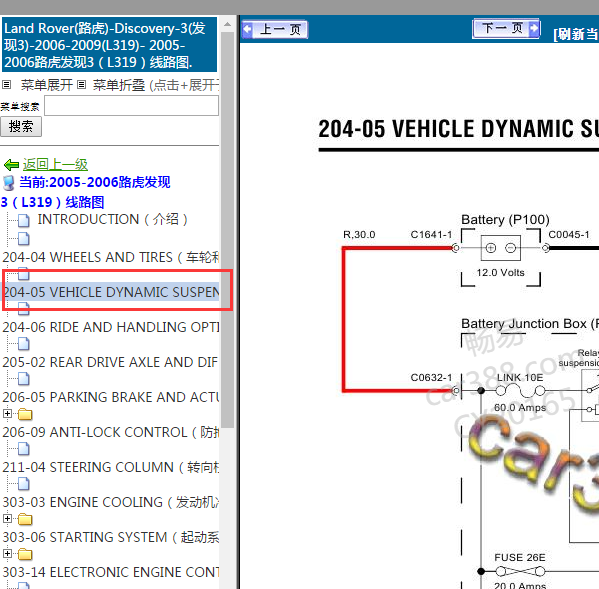
Task: Click the Land Rover Discovery-3 title header
Action: click(109, 45)
